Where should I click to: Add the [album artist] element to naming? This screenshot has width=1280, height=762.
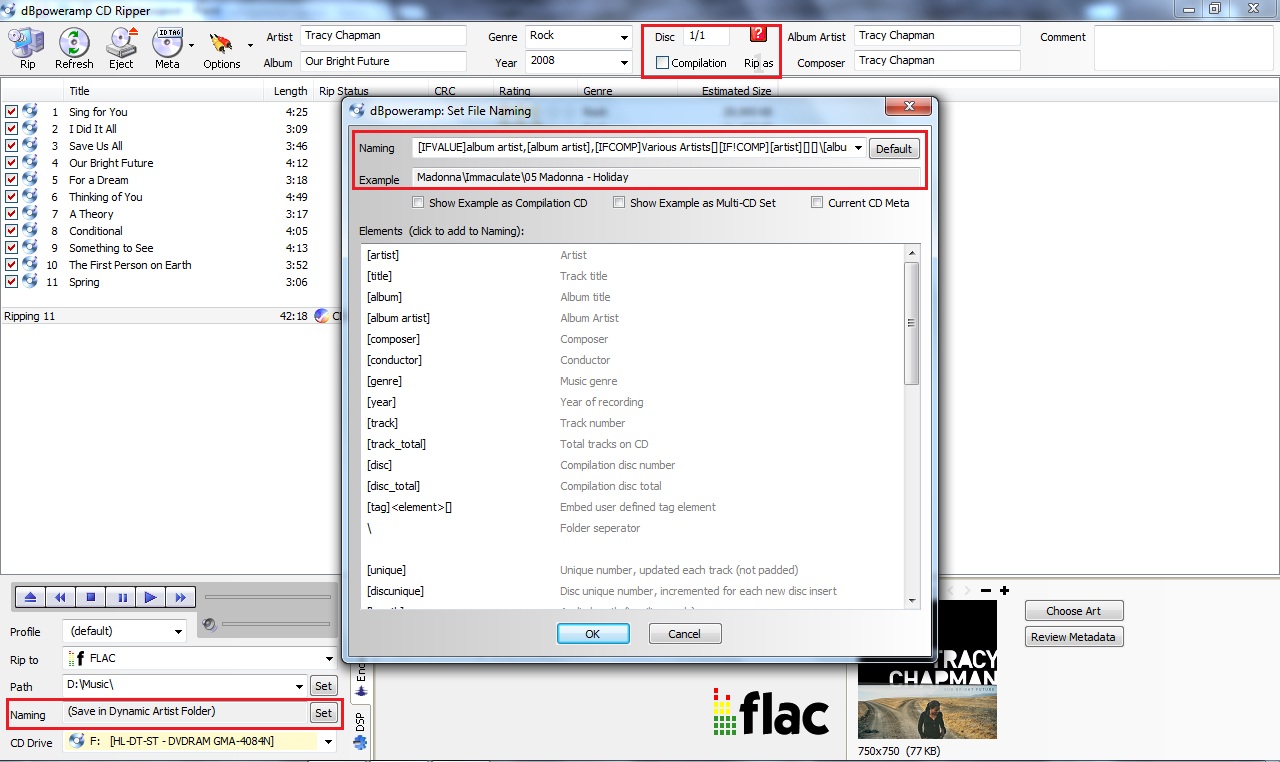click(398, 318)
